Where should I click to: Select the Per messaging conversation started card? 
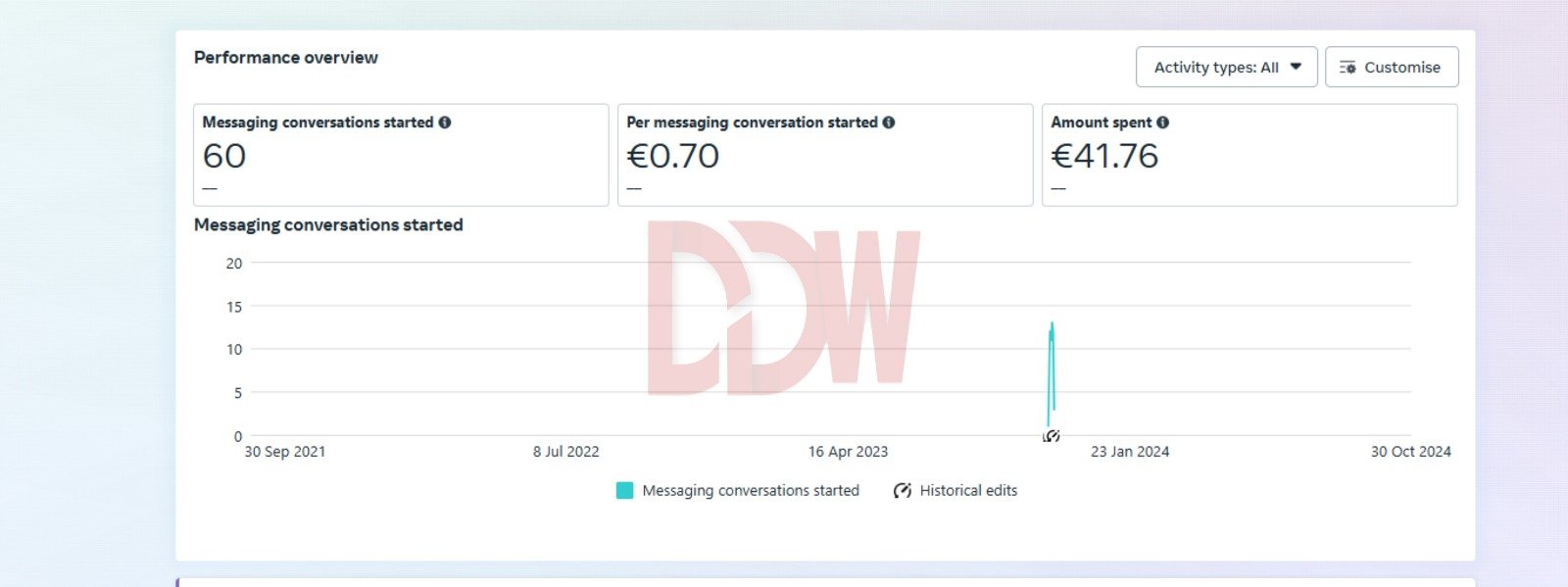(x=825, y=155)
